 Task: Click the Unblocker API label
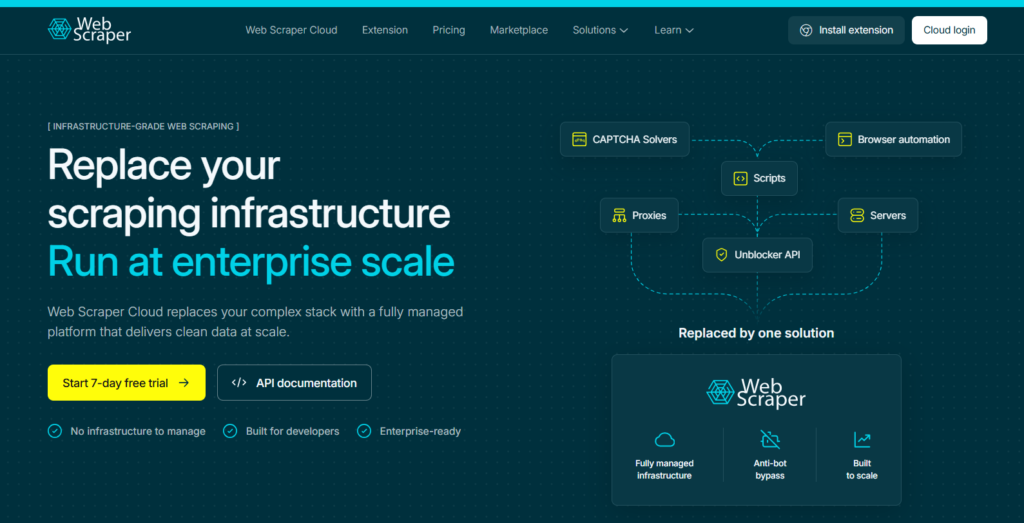[x=767, y=255]
